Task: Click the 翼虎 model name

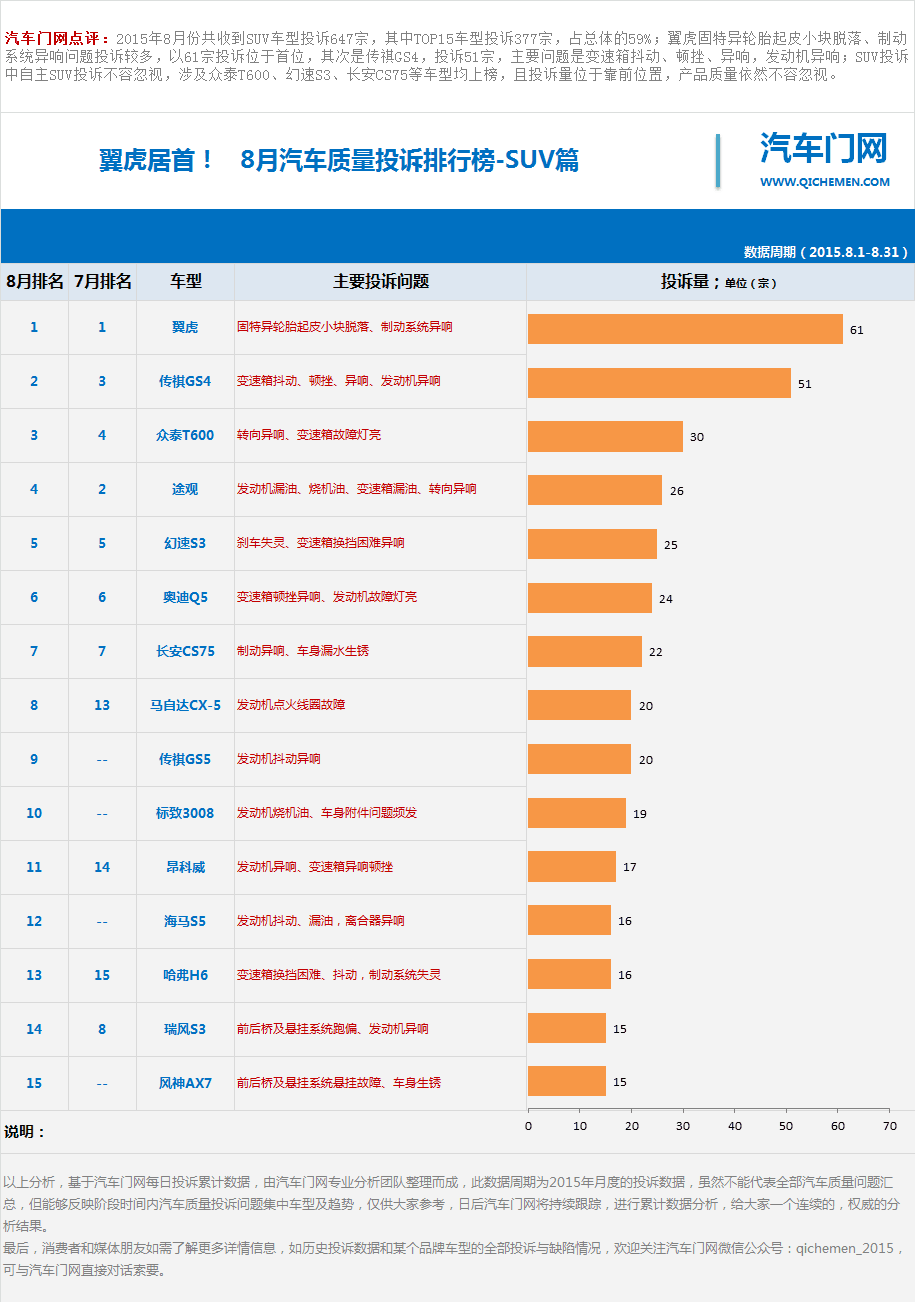Action: (x=185, y=327)
